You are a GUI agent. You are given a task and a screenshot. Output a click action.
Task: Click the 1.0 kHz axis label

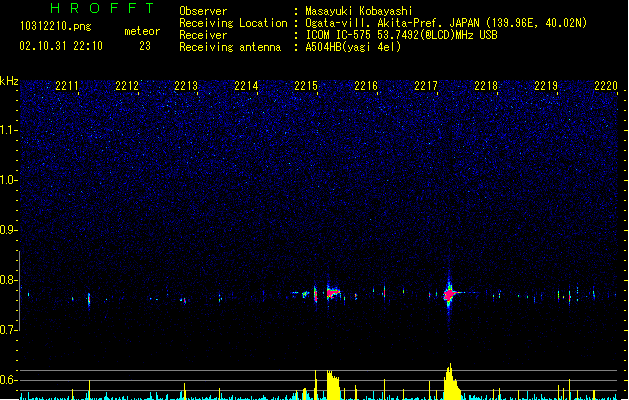pyautogui.click(x=8, y=180)
